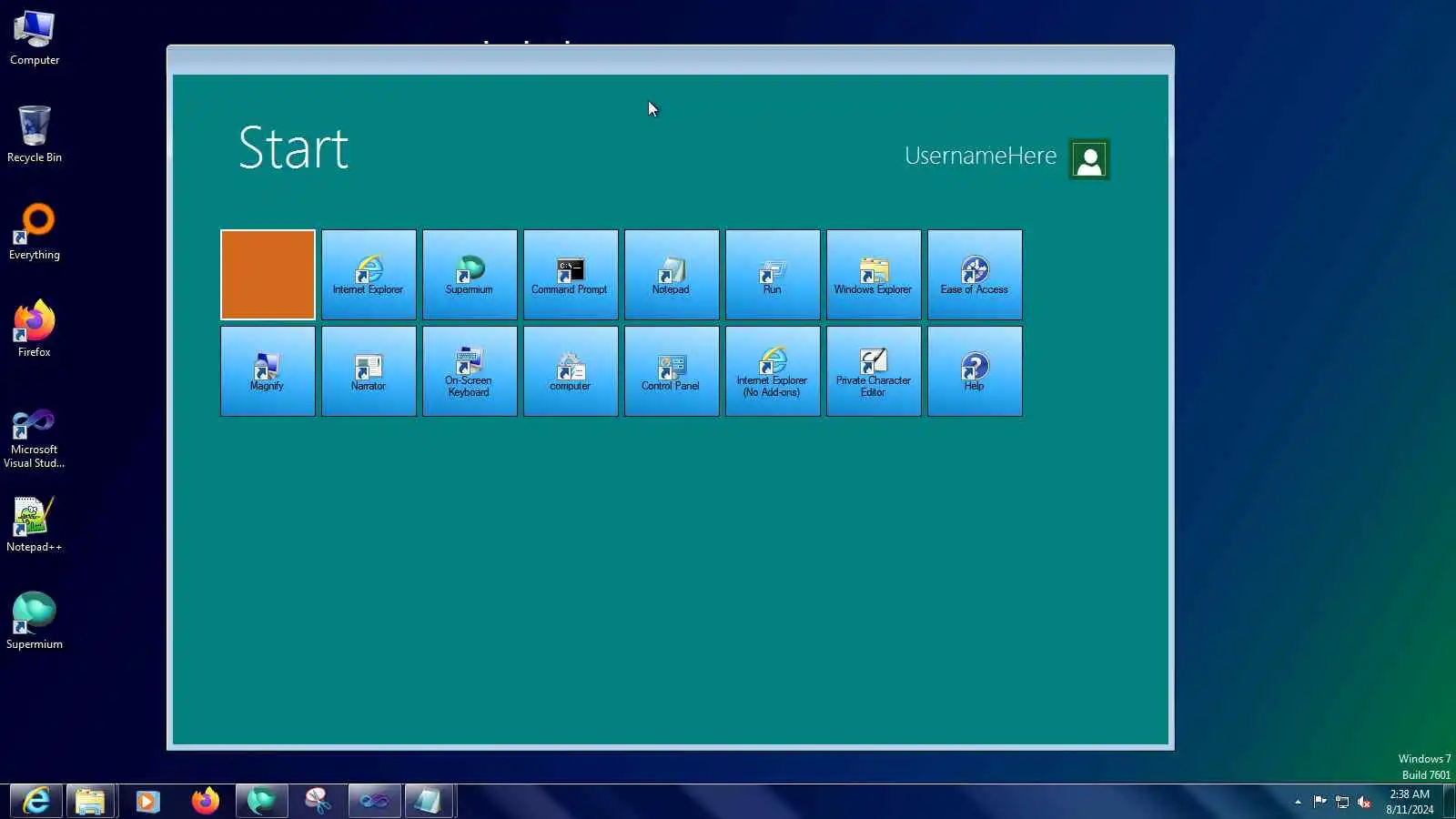1456x819 pixels.
Task: Open the Run tile
Action: 773,275
